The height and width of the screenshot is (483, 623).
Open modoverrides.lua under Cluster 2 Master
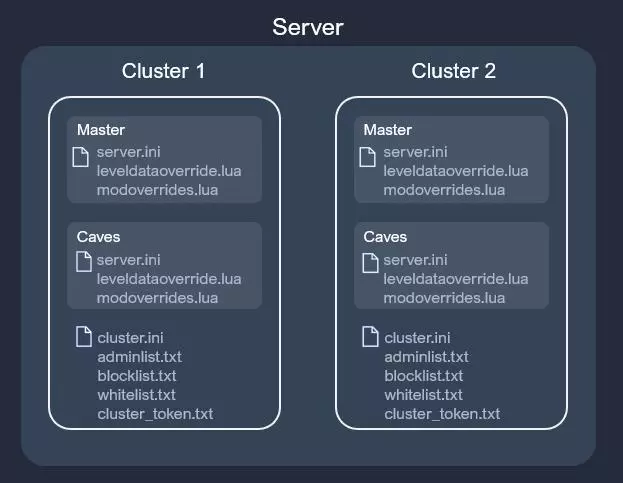click(444, 190)
